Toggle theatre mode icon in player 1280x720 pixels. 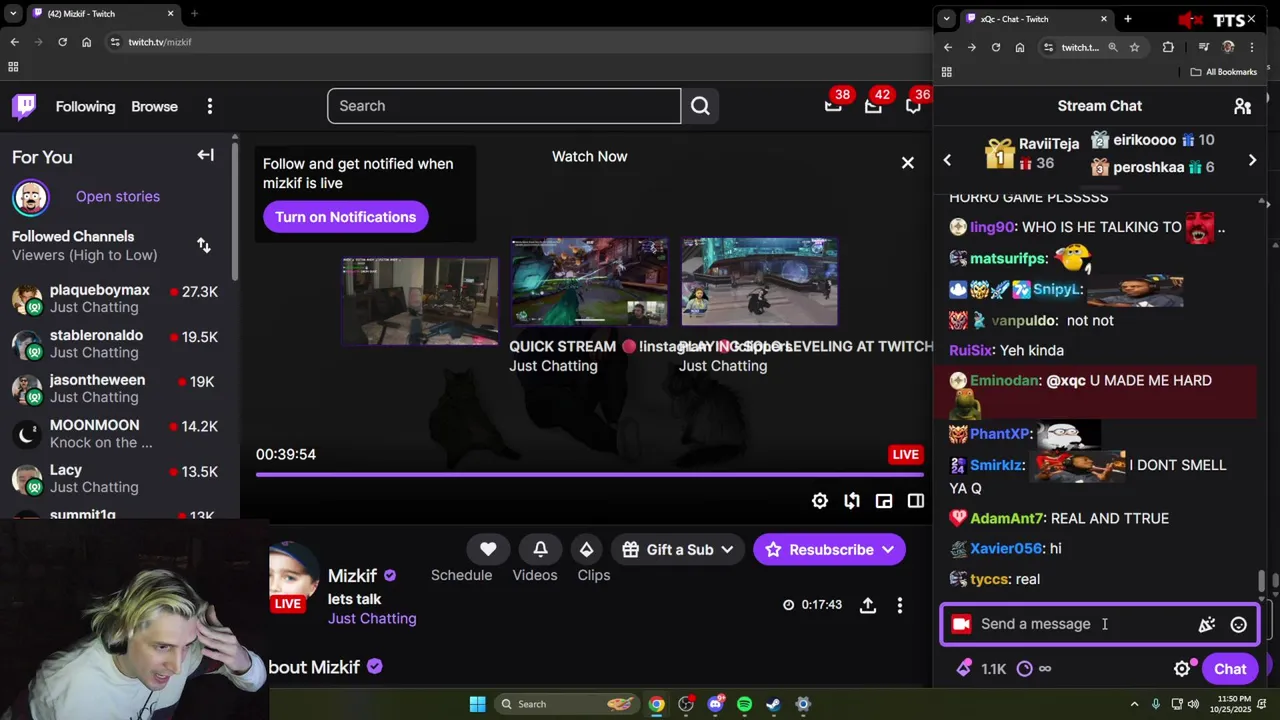[916, 501]
